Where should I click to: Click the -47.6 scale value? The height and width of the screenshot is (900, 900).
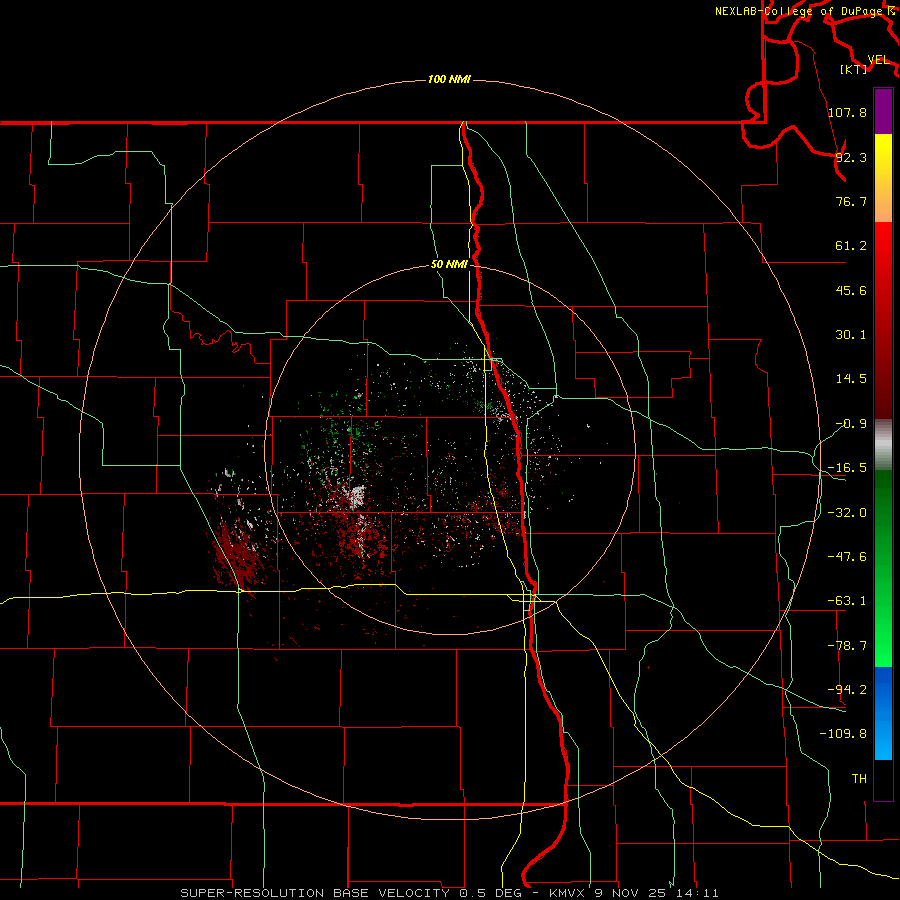click(x=847, y=557)
